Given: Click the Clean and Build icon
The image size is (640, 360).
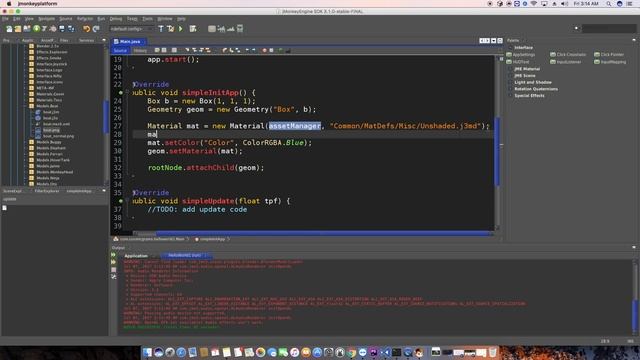Looking at the screenshot, I should click(x=171, y=29).
